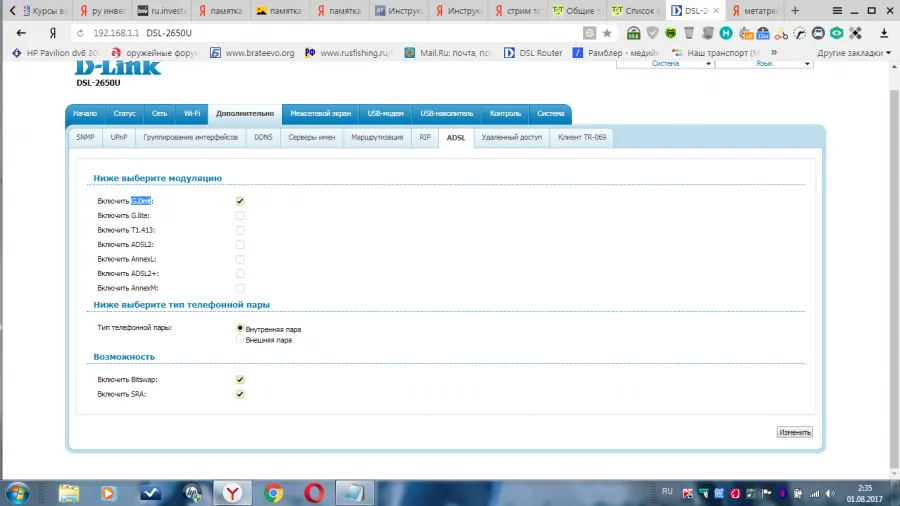Click the Изменить button
The image size is (900, 506).
click(x=795, y=433)
